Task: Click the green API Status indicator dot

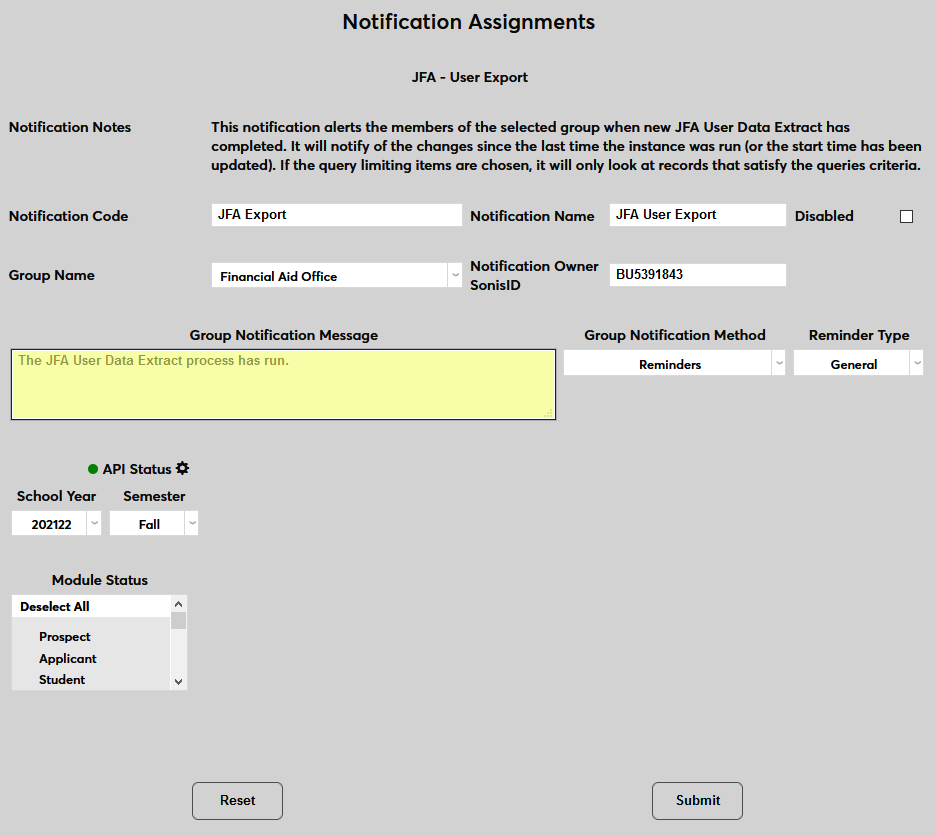Action: pyautogui.click(x=93, y=469)
